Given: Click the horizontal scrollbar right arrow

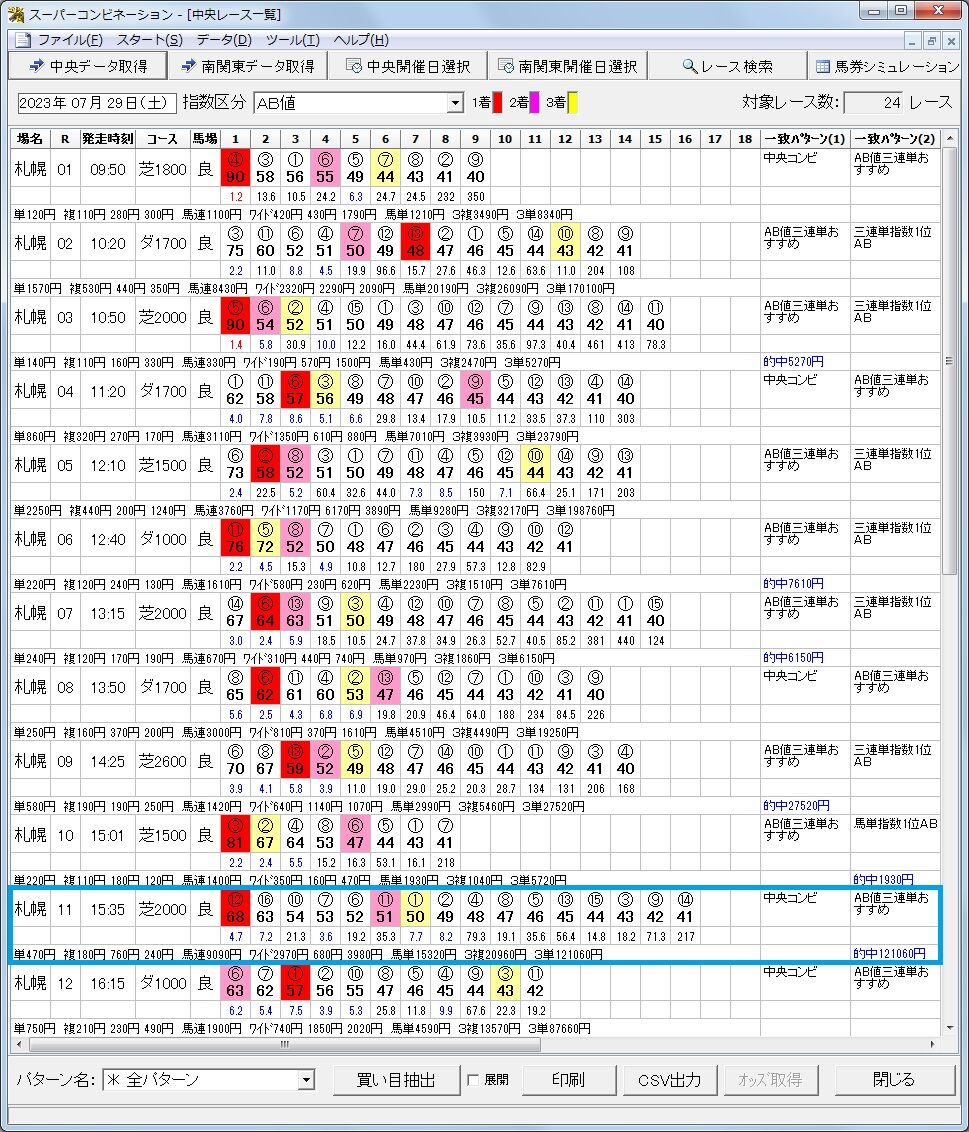Looking at the screenshot, I should [933, 1044].
